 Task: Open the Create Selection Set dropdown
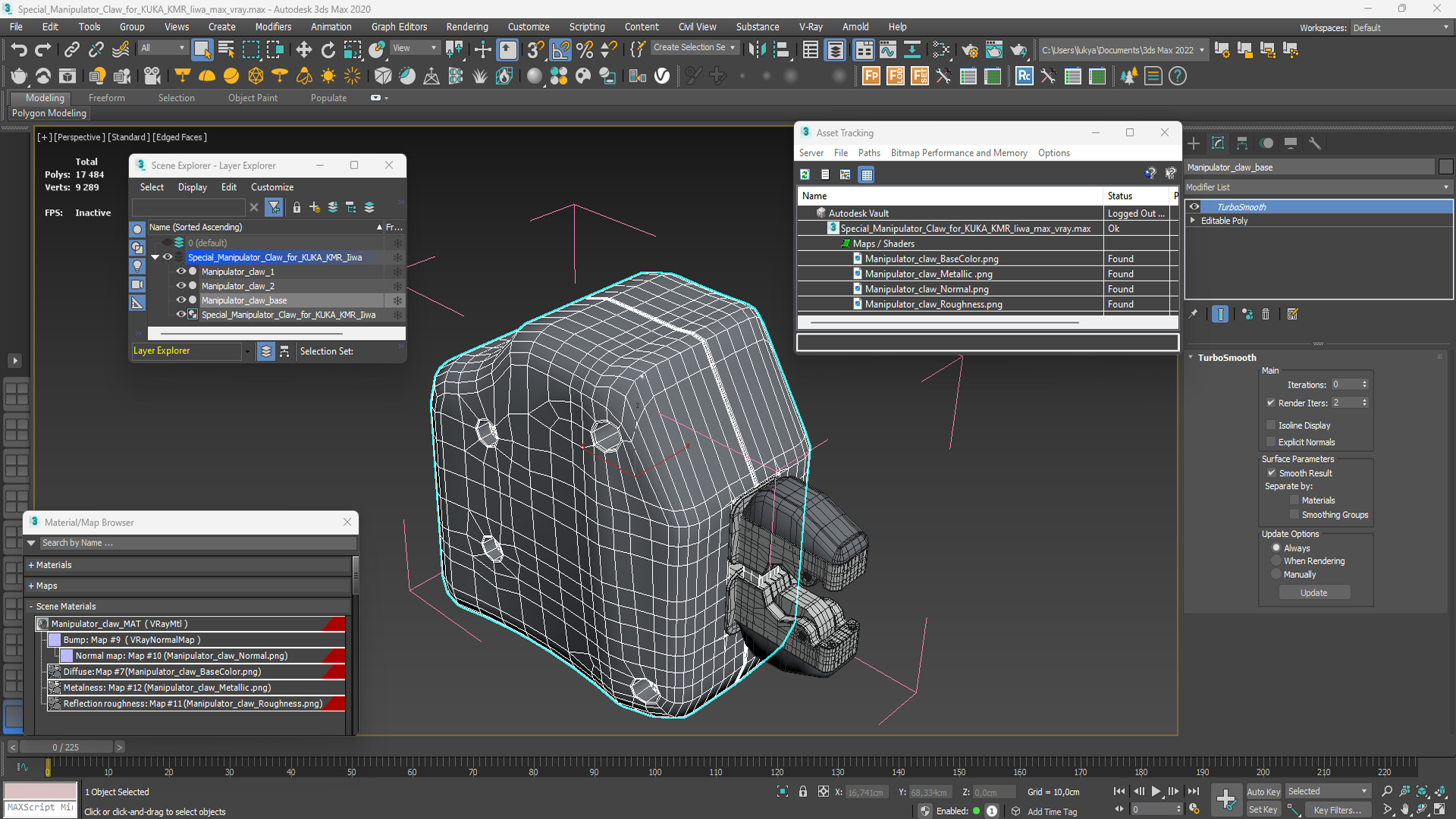point(694,48)
